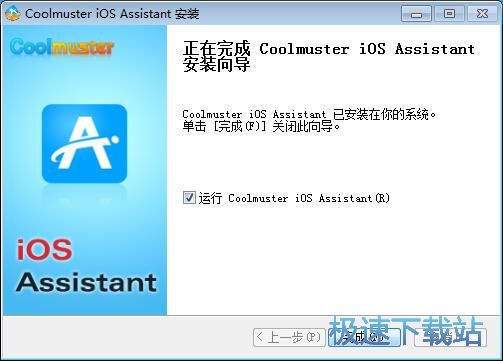Click the window title Coolmuster iOS Assistant 安装

pos(112,14)
